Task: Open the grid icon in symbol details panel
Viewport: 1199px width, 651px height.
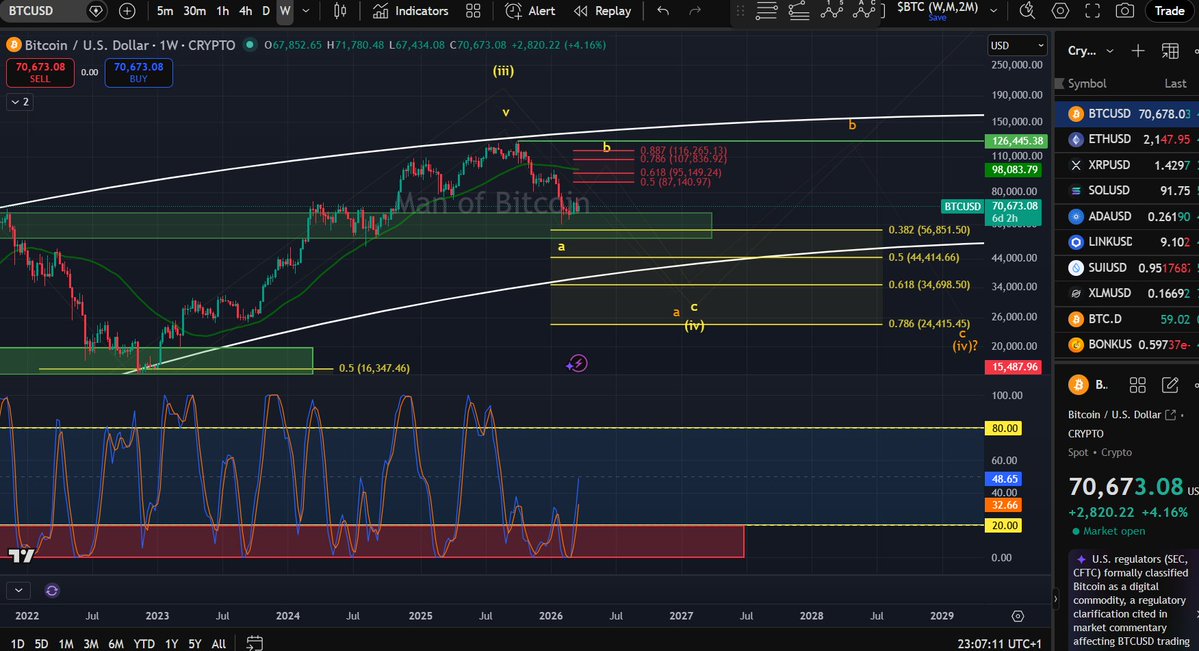Action: (1137, 385)
